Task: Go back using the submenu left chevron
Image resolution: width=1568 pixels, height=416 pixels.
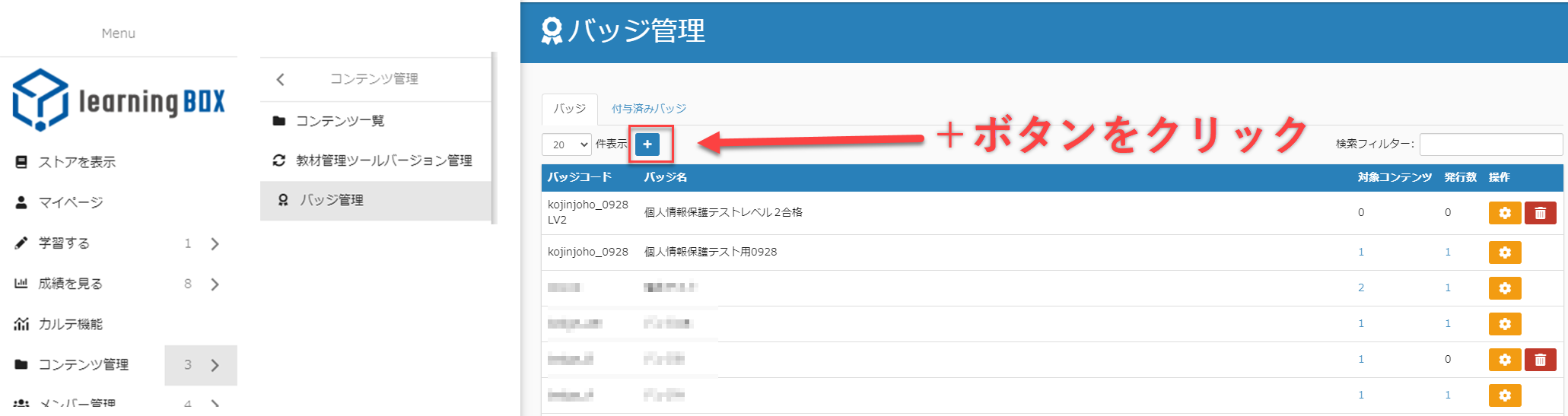Action: [280, 79]
